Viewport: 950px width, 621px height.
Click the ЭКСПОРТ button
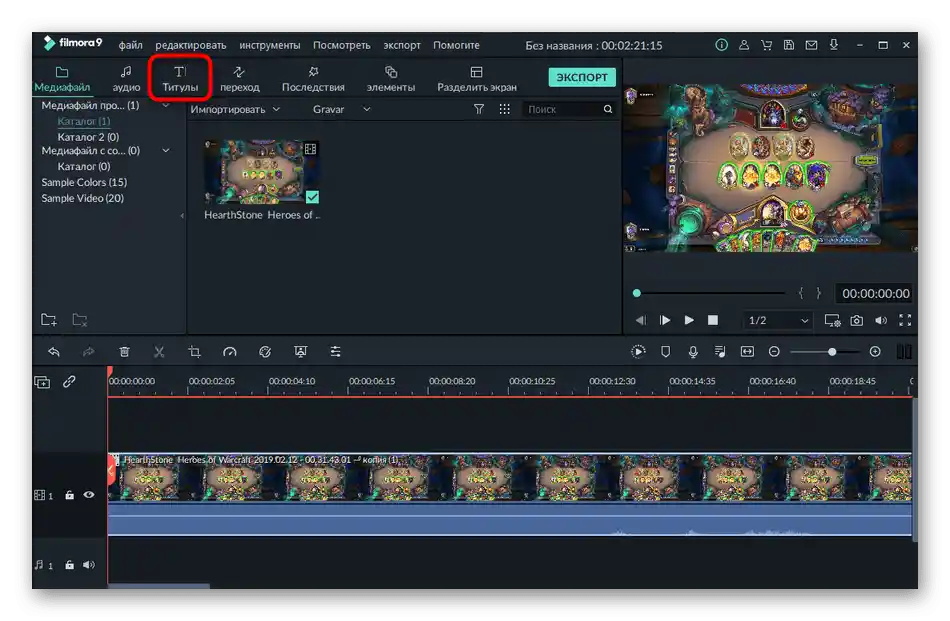pos(581,78)
